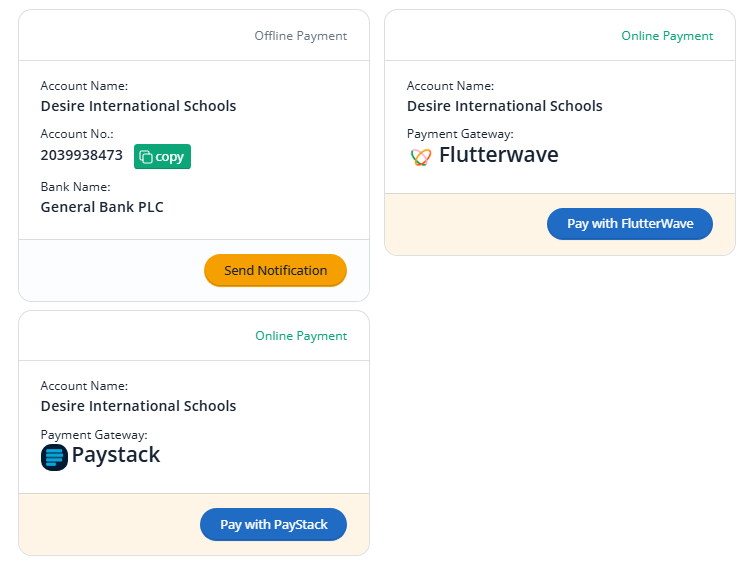The height and width of the screenshot is (571, 751).
Task: Click the General Bank PLC bank name
Action: click(102, 208)
